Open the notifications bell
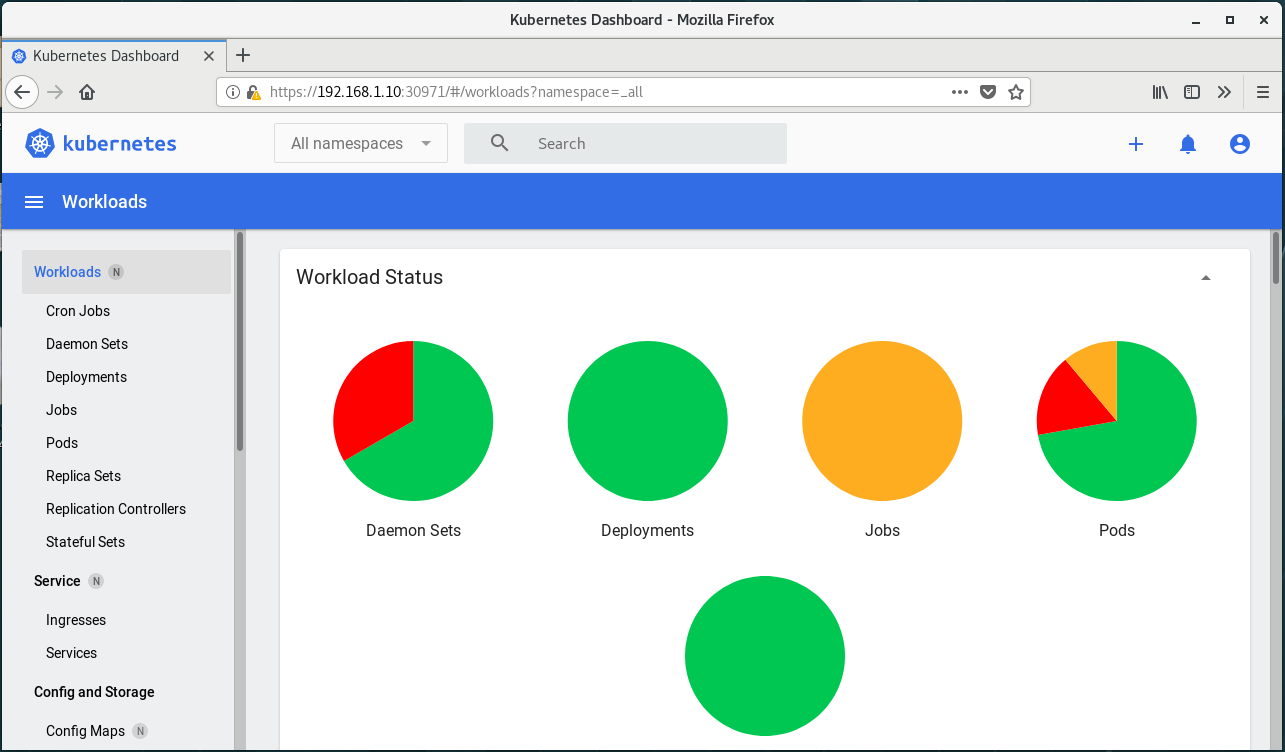1285x752 pixels. [x=1188, y=144]
